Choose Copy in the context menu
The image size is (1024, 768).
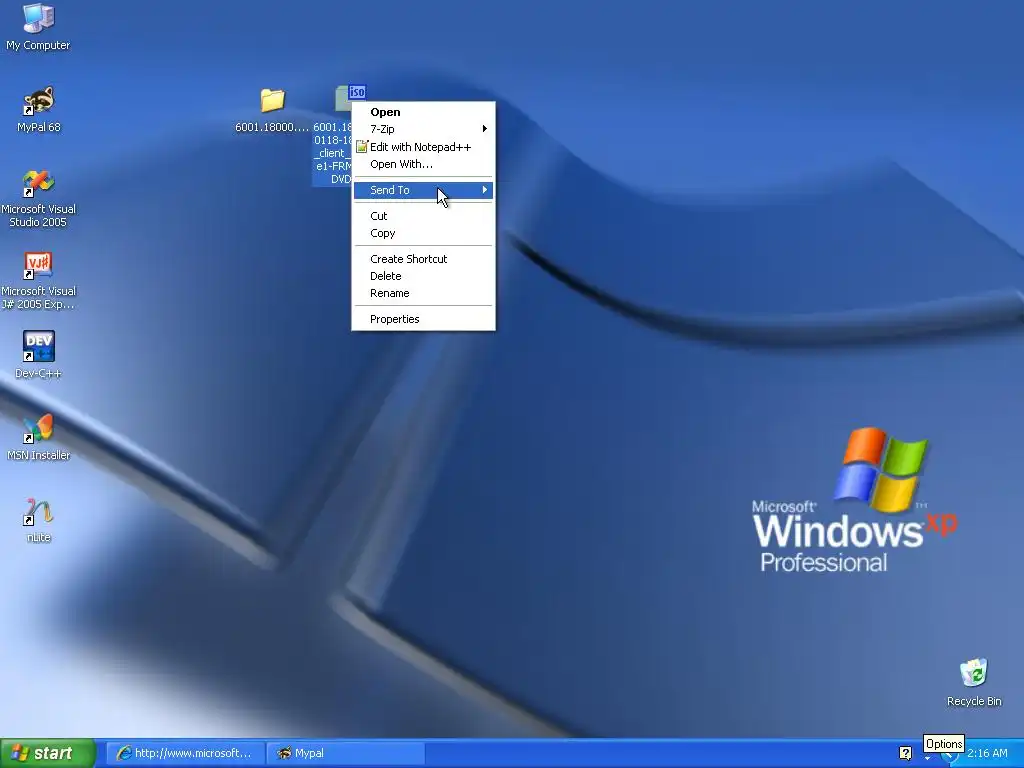[423, 233]
